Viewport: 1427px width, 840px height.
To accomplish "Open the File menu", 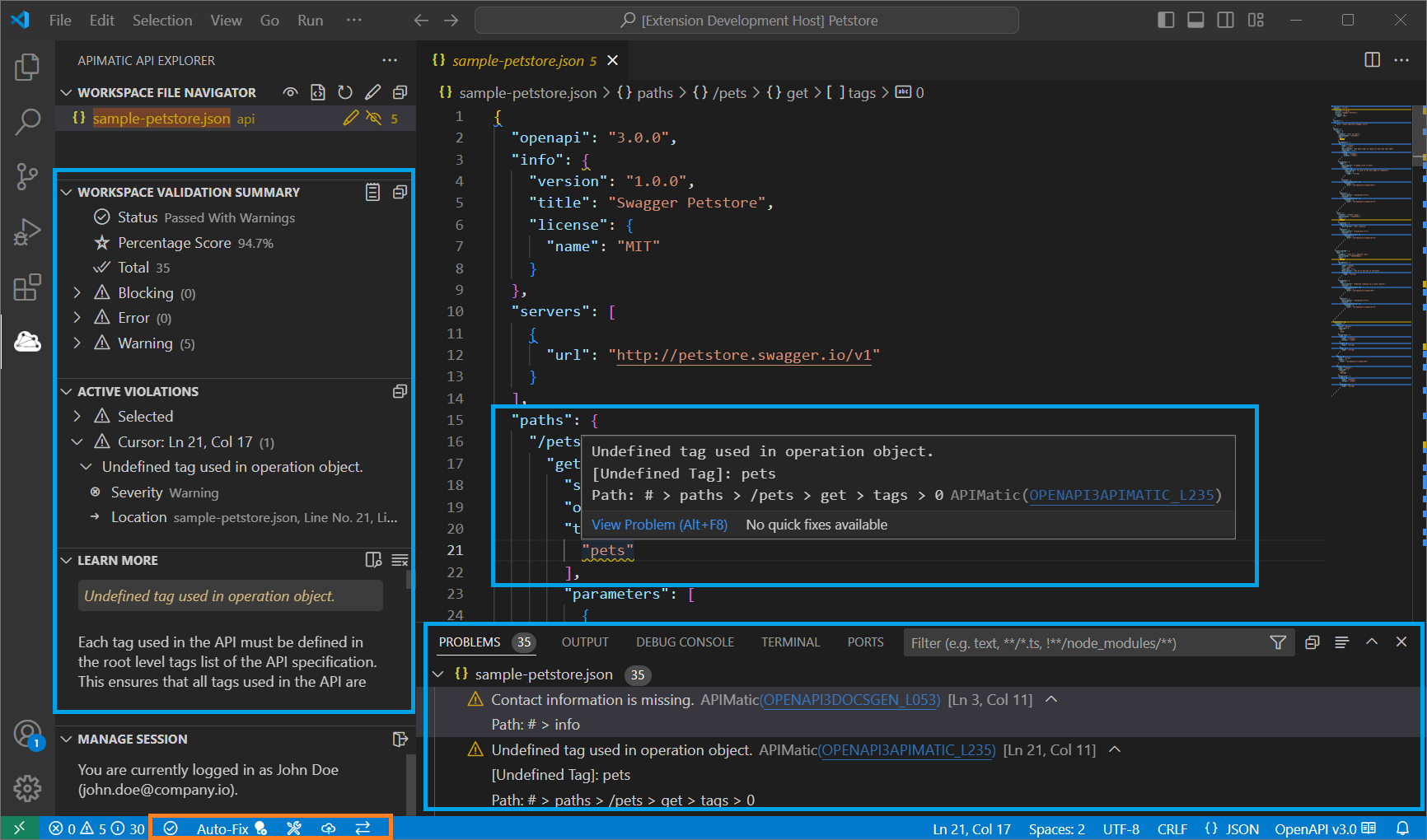I will click(x=60, y=20).
